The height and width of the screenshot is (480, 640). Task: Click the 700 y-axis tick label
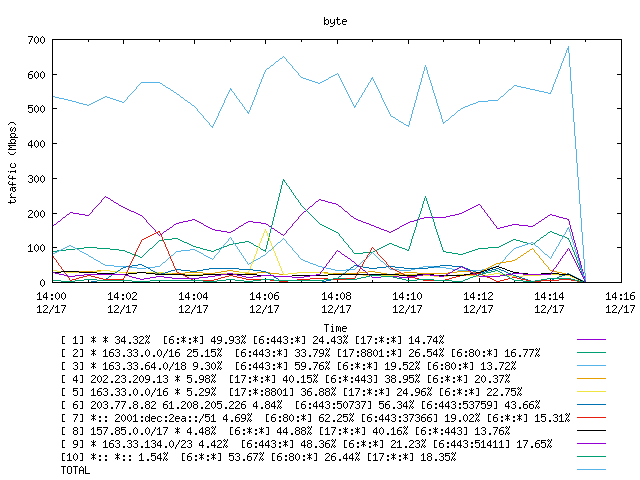point(36,40)
